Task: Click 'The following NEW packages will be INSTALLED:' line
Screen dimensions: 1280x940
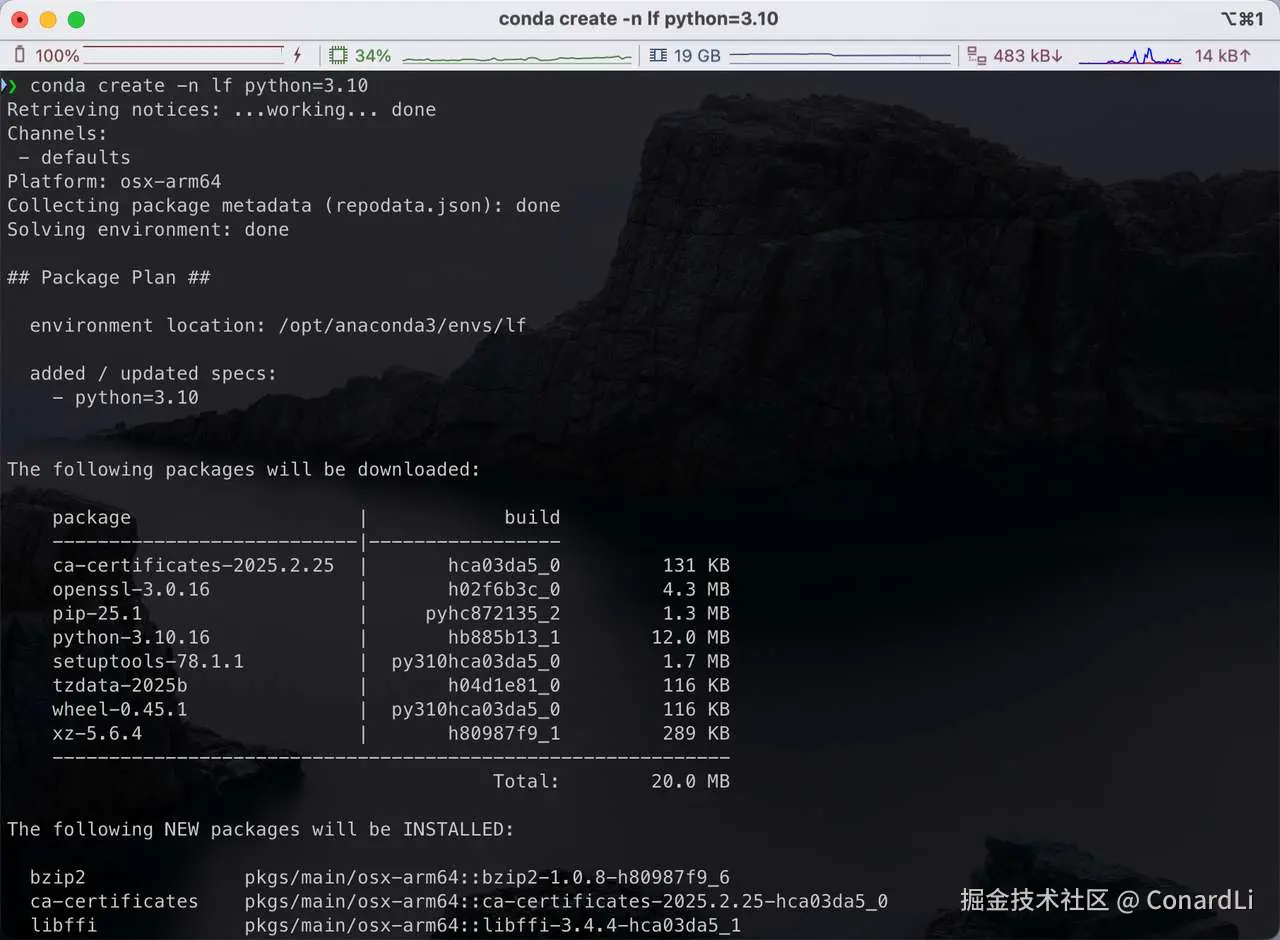Action: [261, 830]
